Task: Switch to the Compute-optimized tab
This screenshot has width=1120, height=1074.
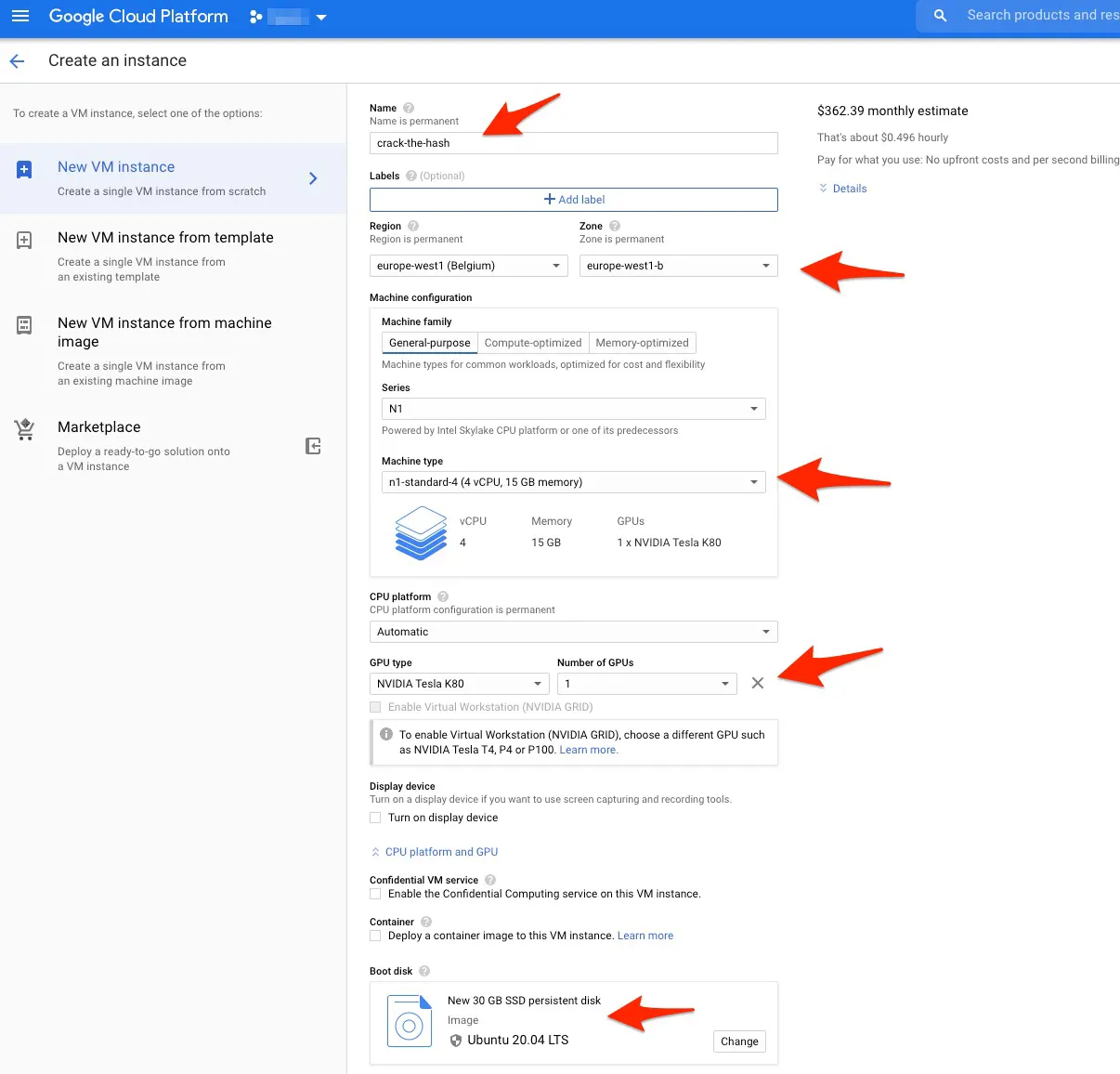Action: pos(533,342)
